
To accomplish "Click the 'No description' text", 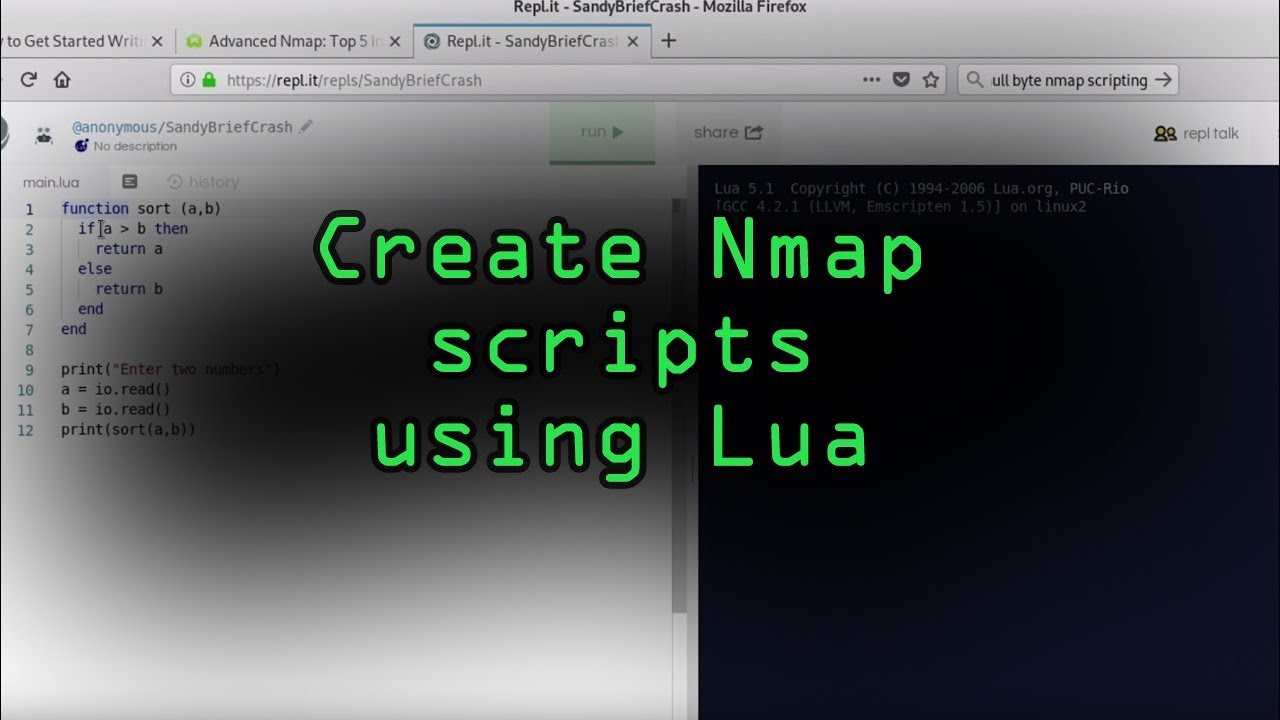I will coord(135,146).
